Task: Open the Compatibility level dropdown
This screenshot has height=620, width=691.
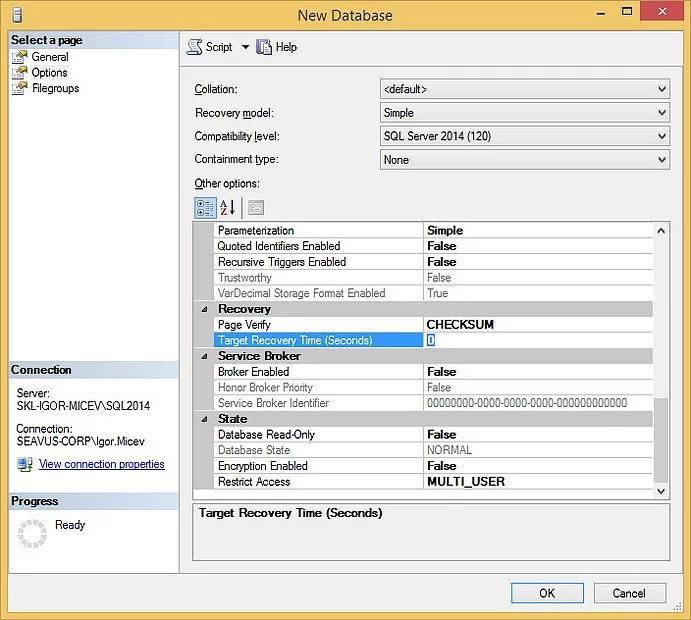Action: (x=662, y=136)
